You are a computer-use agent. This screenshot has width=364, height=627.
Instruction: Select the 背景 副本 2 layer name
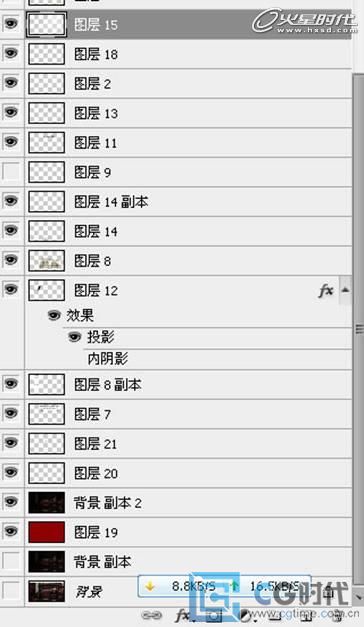108,503
